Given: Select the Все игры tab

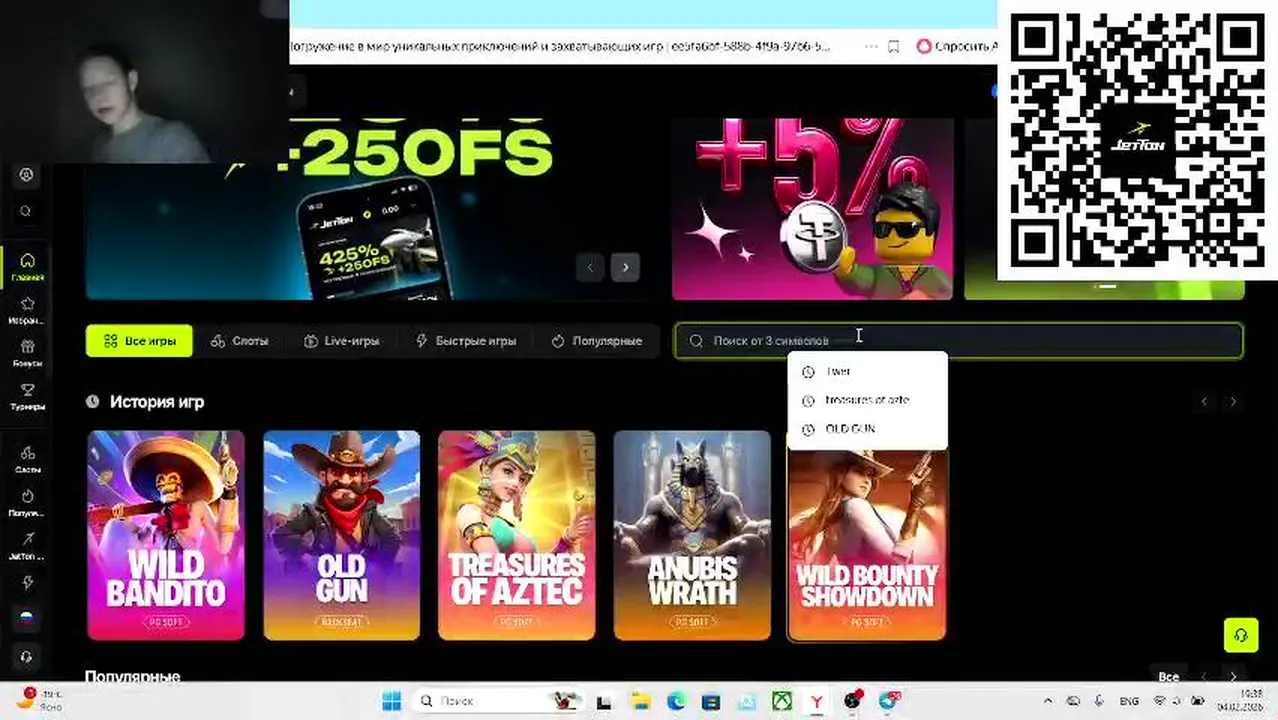Looking at the screenshot, I should (139, 341).
